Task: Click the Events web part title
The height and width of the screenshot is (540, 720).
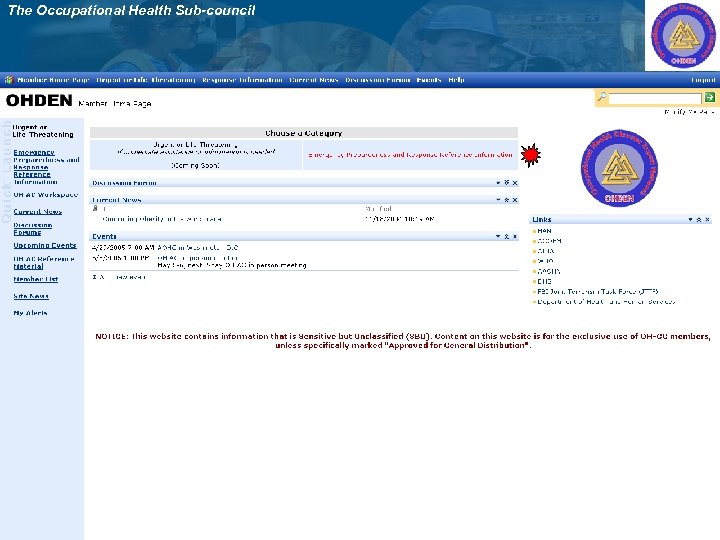Action: tap(104, 236)
